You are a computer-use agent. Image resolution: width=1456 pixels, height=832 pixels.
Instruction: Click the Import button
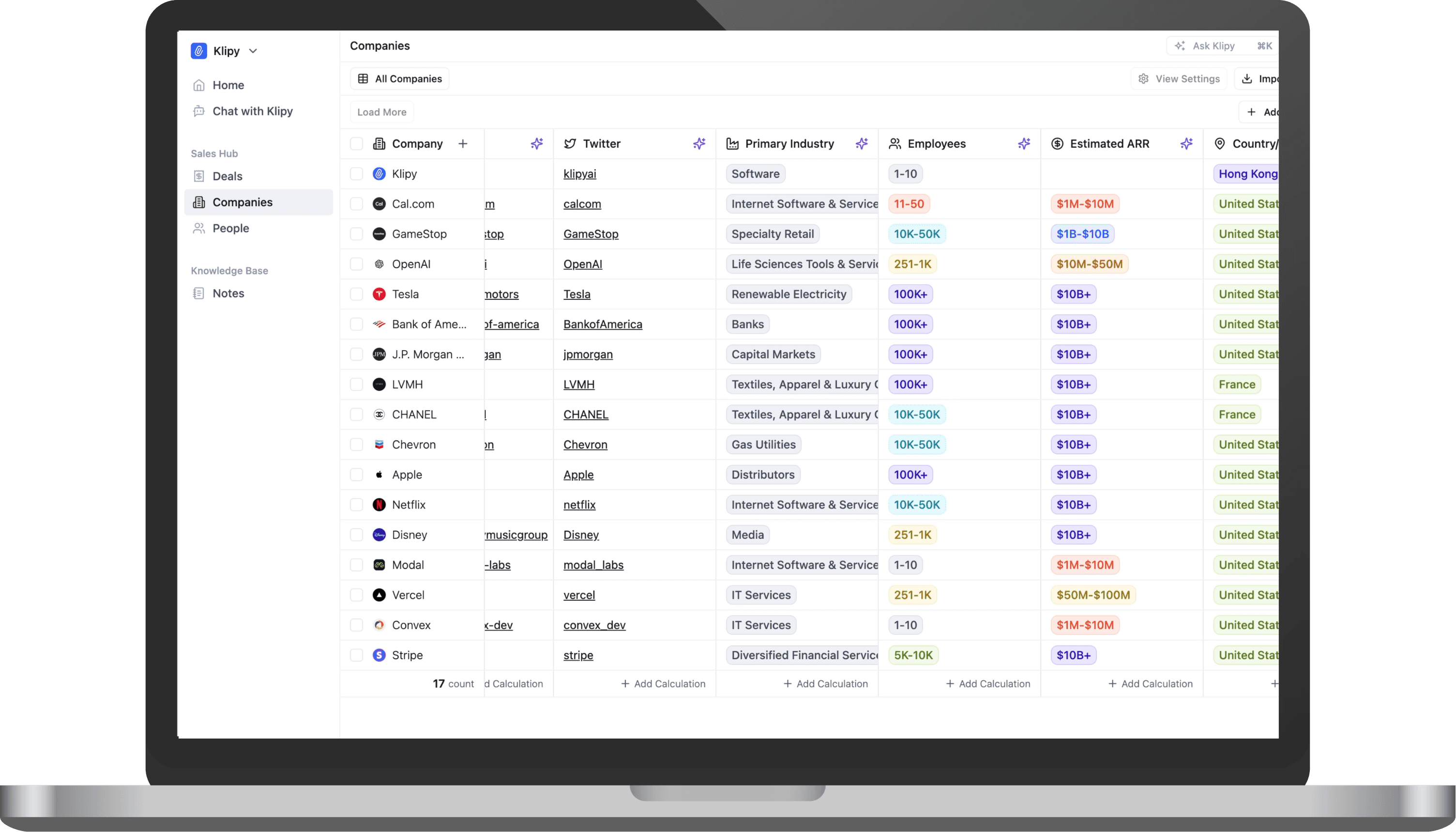(1257, 79)
